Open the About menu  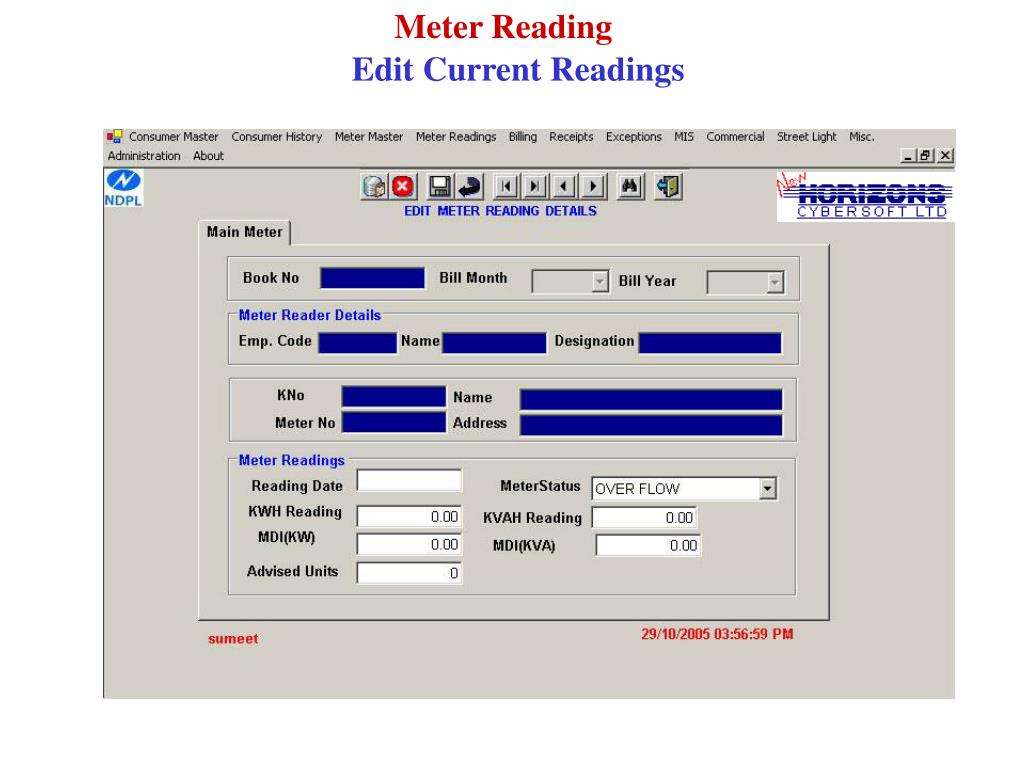[x=208, y=155]
